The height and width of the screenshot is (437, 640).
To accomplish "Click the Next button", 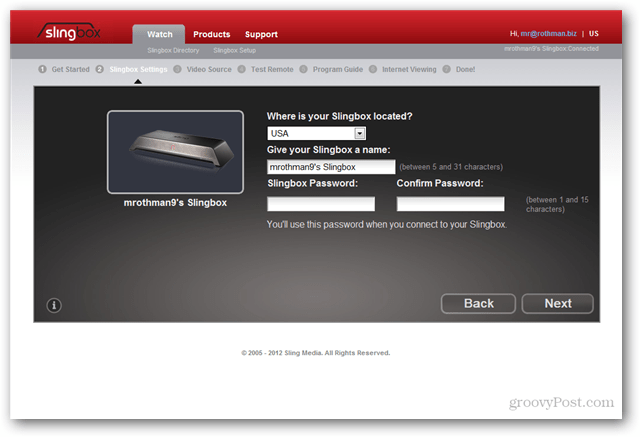I will [x=558, y=304].
